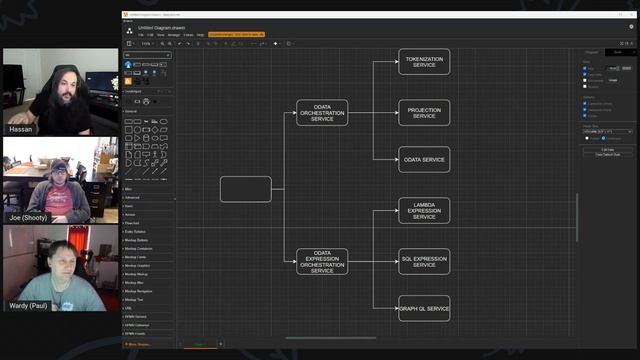The width and height of the screenshot is (640, 360).
Task: Expand the Misc shapes section
Action: pos(128,189)
